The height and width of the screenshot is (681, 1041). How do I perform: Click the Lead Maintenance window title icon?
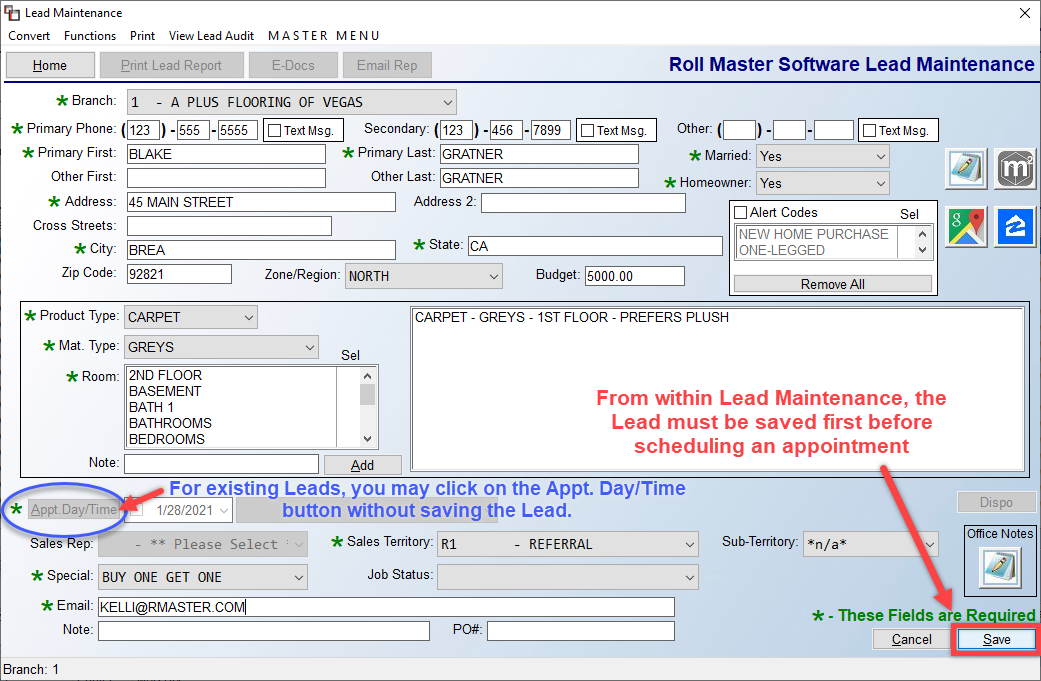(x=11, y=13)
